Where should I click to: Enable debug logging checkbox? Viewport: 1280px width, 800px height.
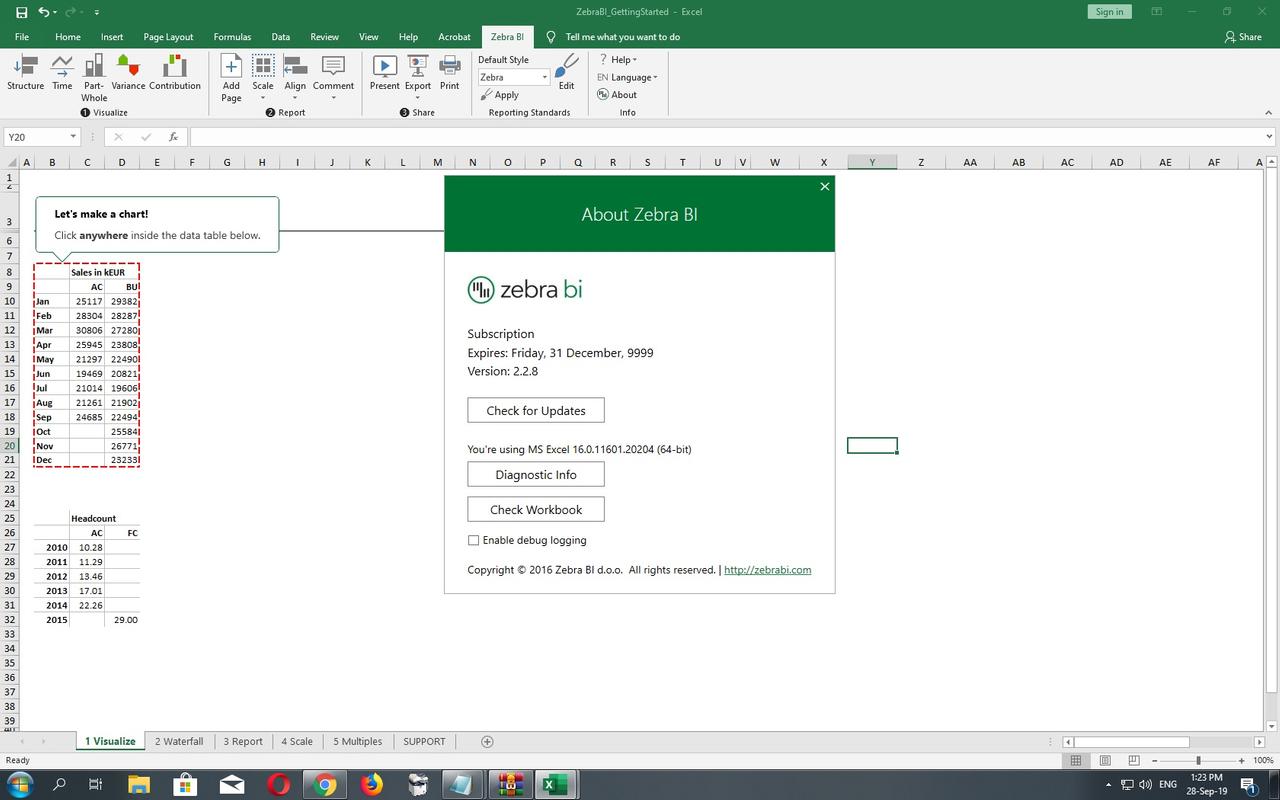(x=473, y=540)
